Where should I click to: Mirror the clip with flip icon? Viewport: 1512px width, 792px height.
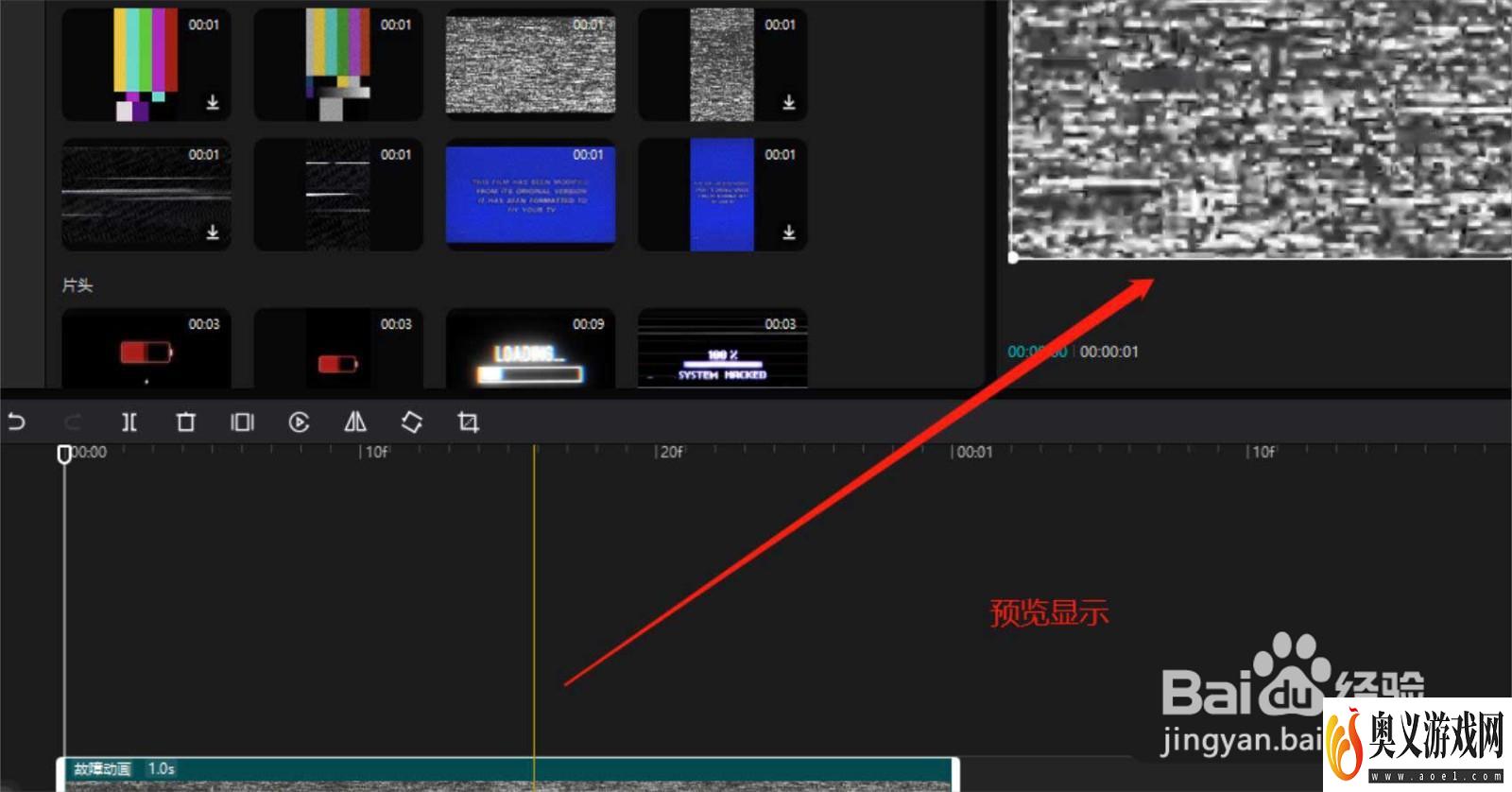click(x=355, y=422)
